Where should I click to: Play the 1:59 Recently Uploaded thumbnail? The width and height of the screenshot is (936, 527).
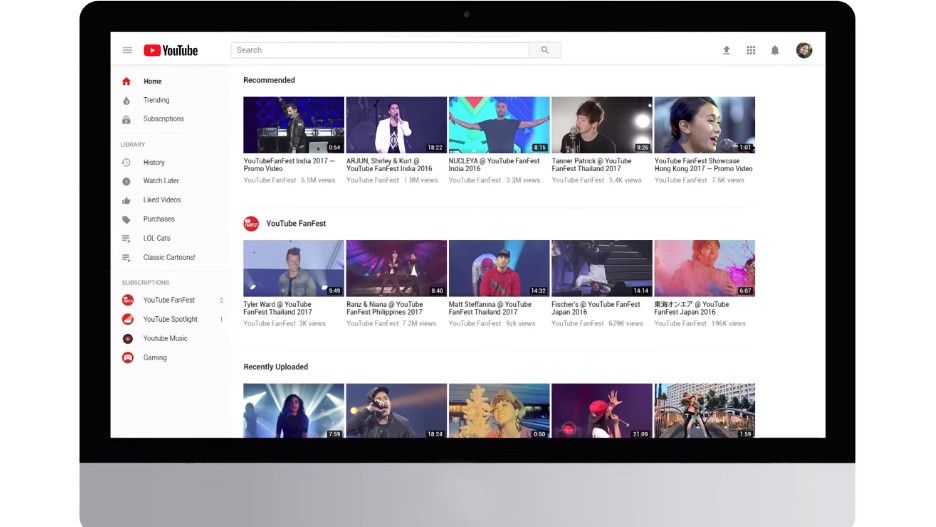pos(704,411)
